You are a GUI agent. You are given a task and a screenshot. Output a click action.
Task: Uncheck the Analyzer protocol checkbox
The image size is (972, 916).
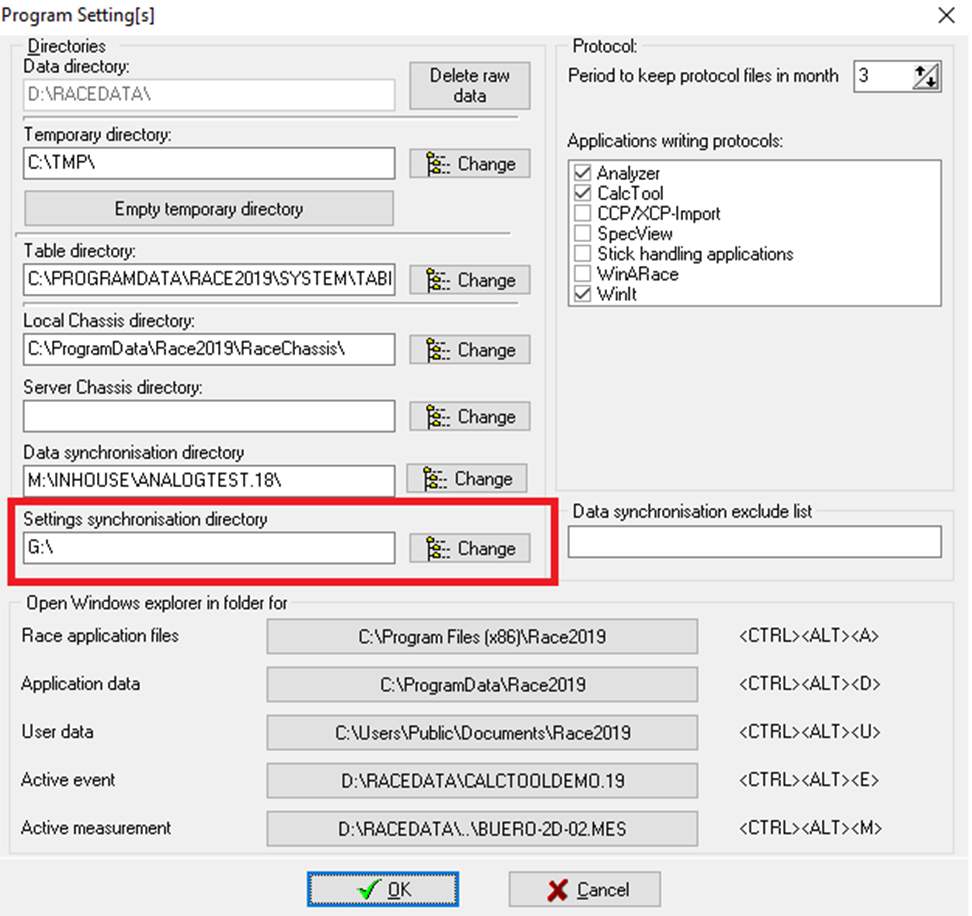pyautogui.click(x=582, y=174)
